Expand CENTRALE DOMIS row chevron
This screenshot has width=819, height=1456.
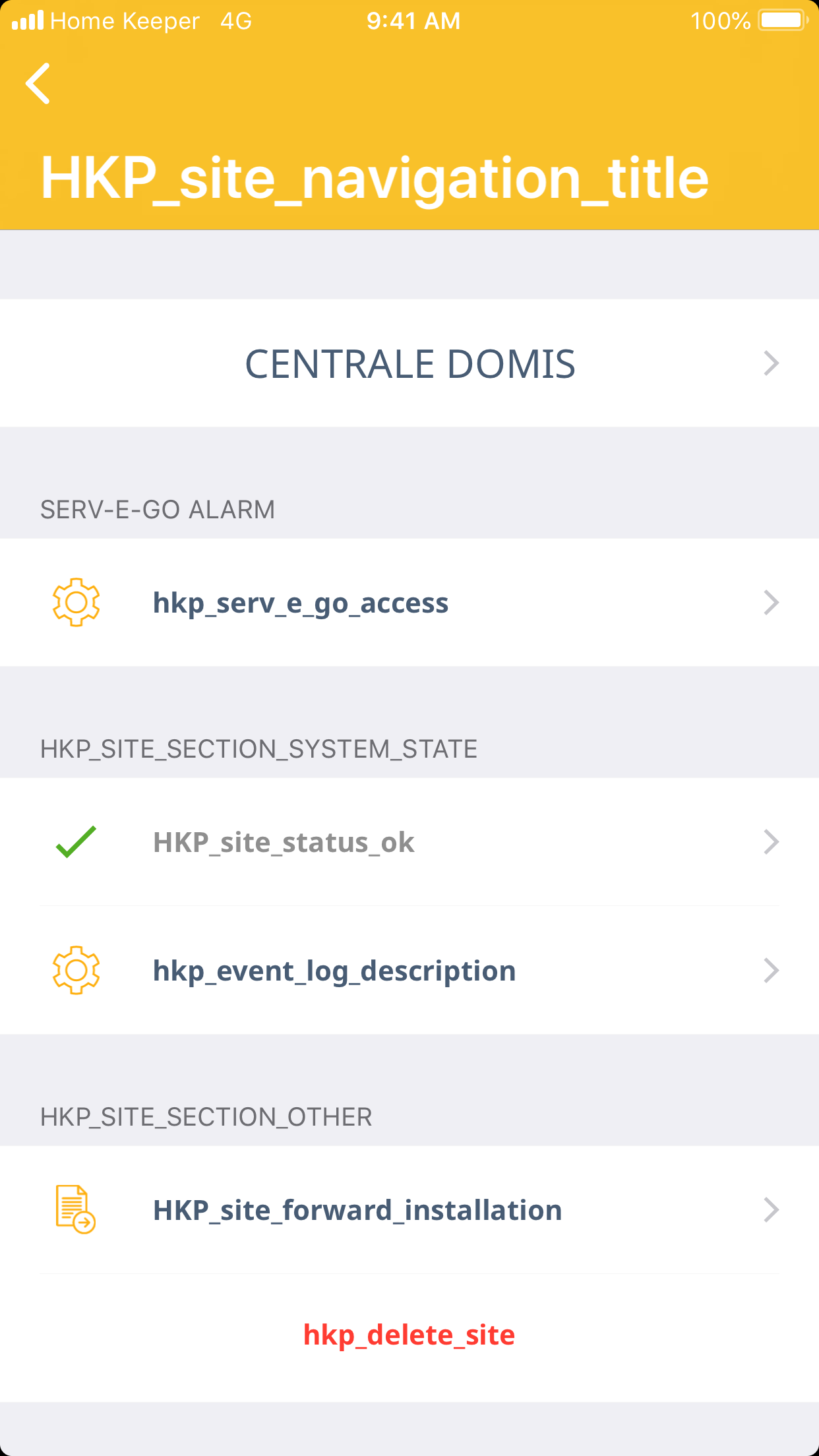pos(771,363)
